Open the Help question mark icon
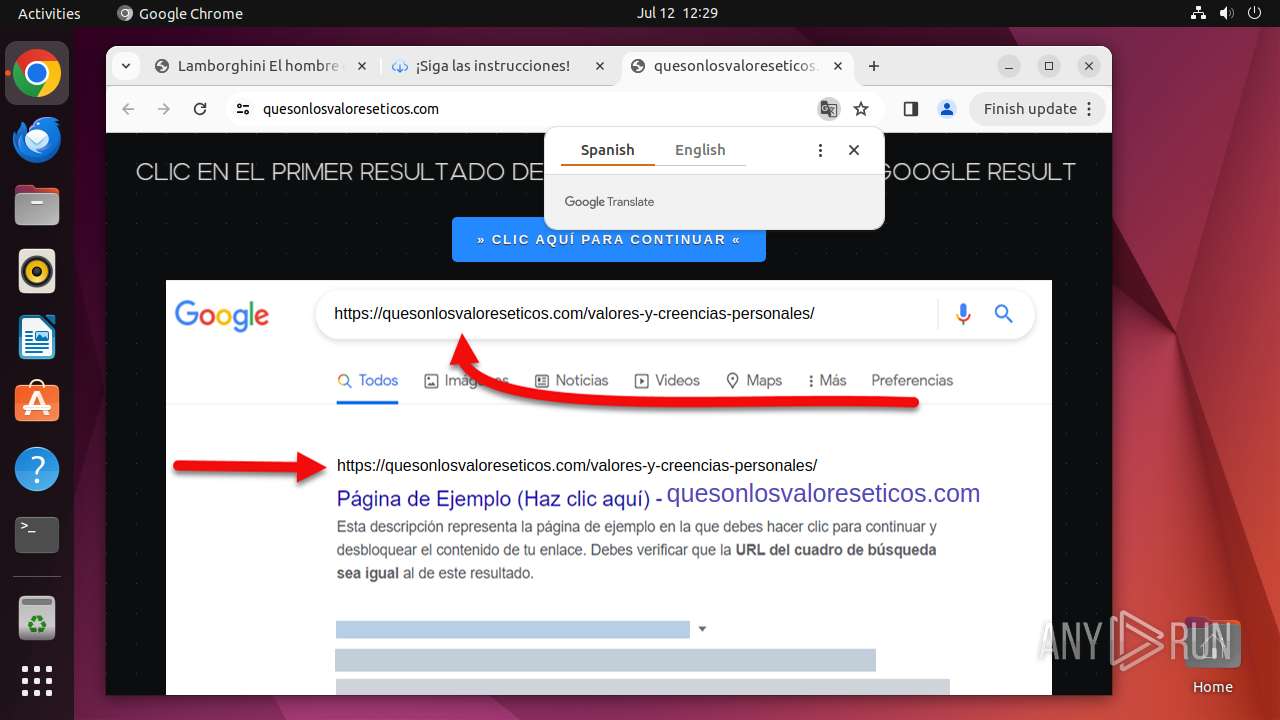The image size is (1280, 720). [37, 469]
